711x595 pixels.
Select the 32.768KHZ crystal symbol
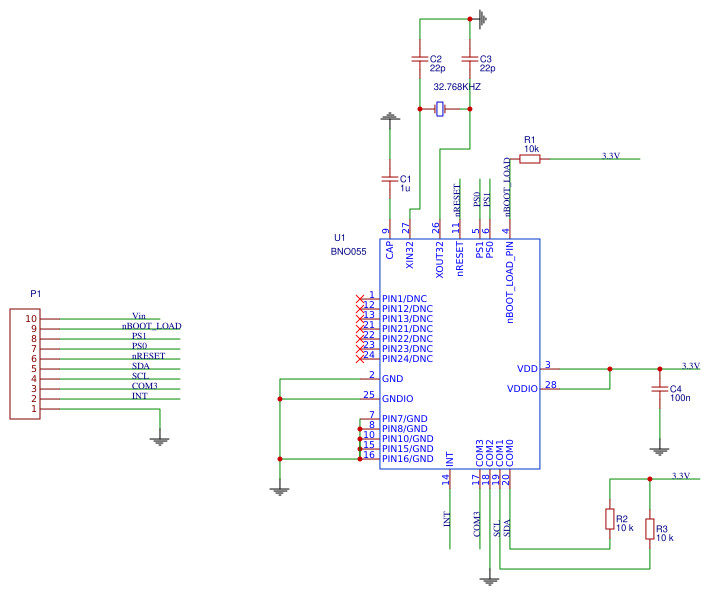pos(440,109)
